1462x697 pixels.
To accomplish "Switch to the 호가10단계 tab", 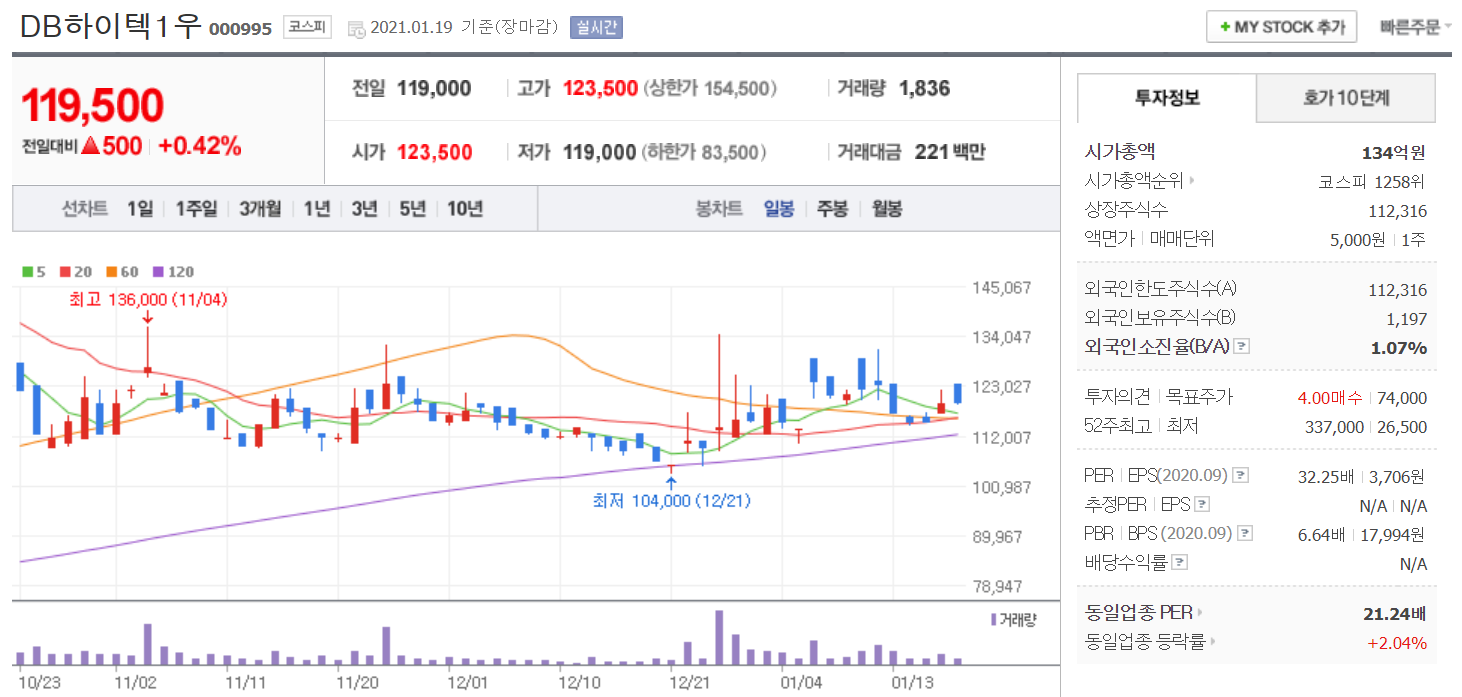I will (x=1345, y=98).
